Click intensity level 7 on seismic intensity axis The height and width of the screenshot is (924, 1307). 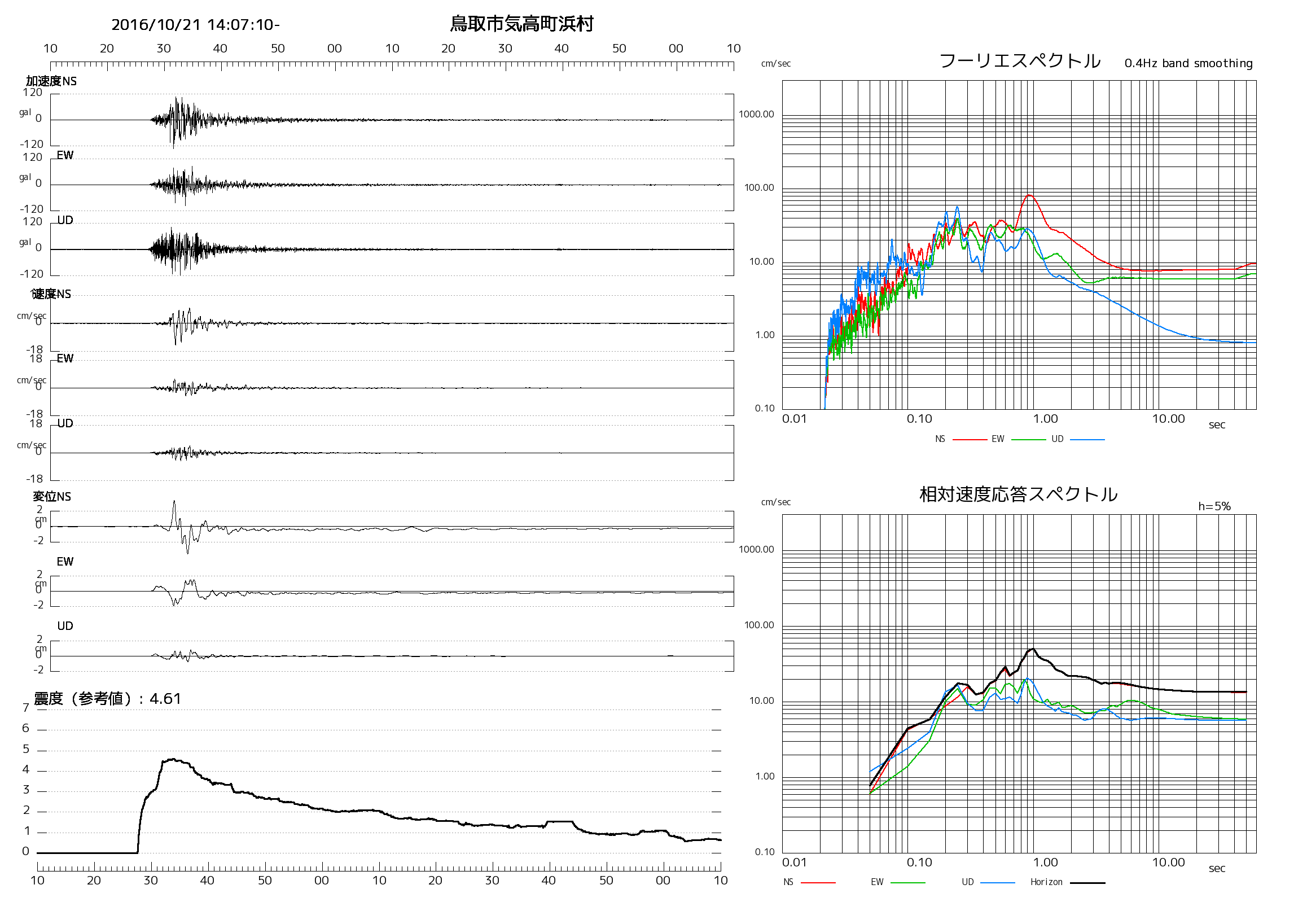coord(25,708)
